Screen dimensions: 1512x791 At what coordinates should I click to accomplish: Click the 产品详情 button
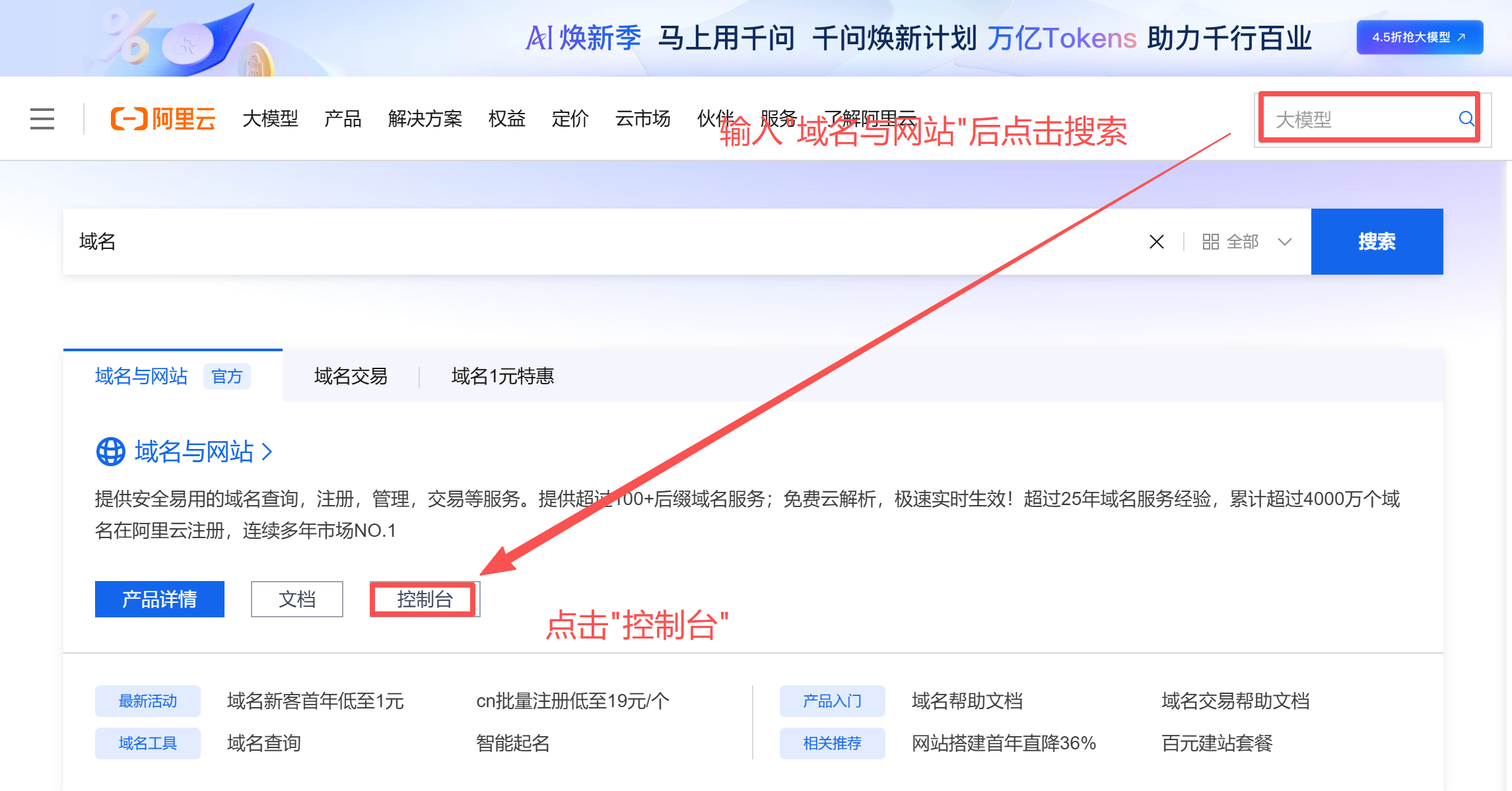click(160, 600)
